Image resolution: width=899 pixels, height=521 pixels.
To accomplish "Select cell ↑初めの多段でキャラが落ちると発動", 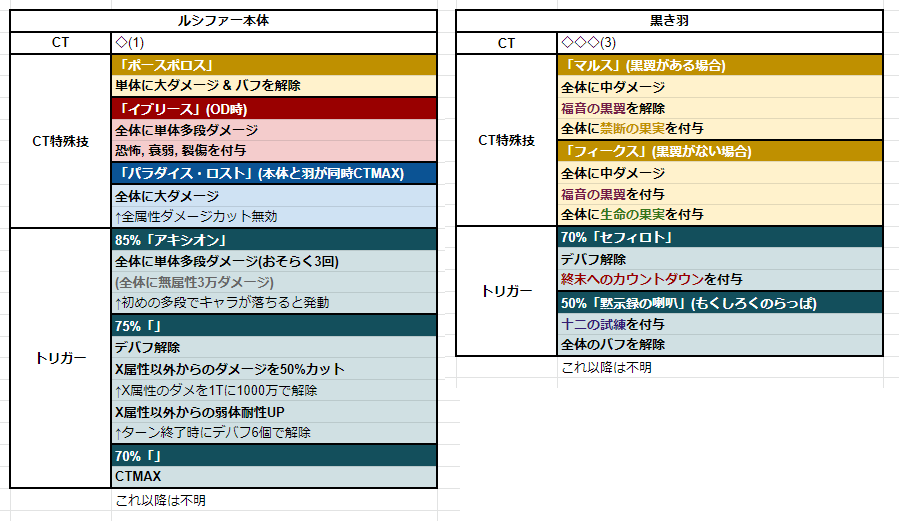I will click(274, 303).
